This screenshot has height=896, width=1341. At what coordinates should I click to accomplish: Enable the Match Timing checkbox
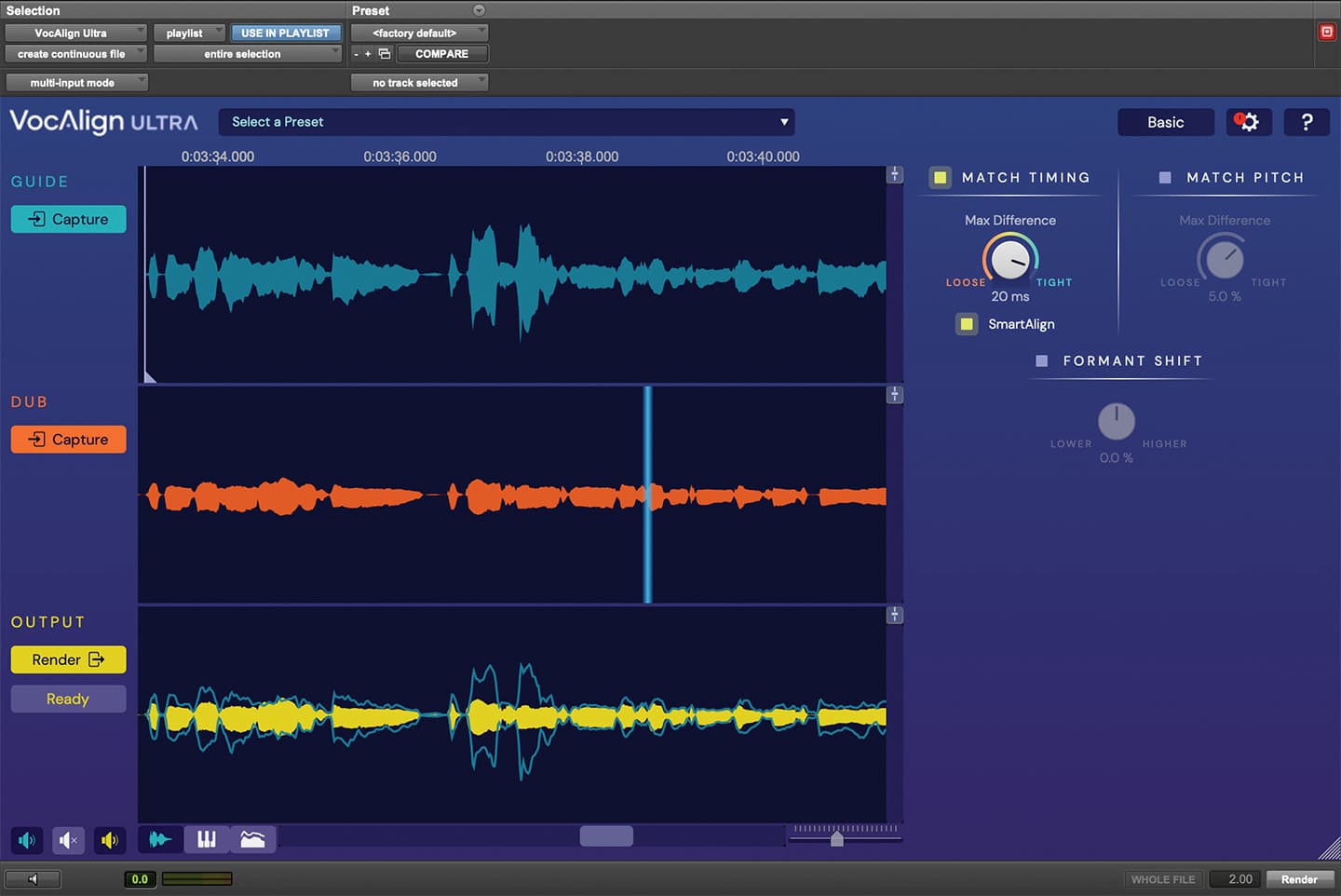pos(941,177)
